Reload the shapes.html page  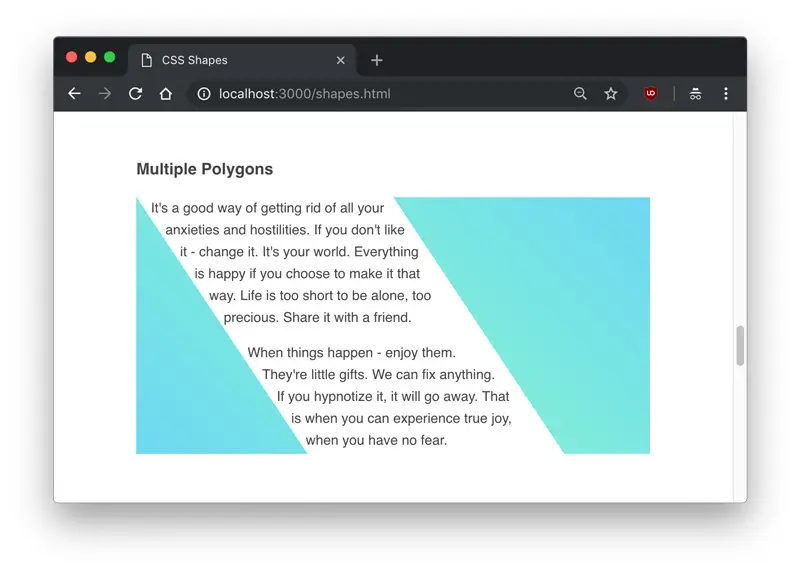[135, 94]
